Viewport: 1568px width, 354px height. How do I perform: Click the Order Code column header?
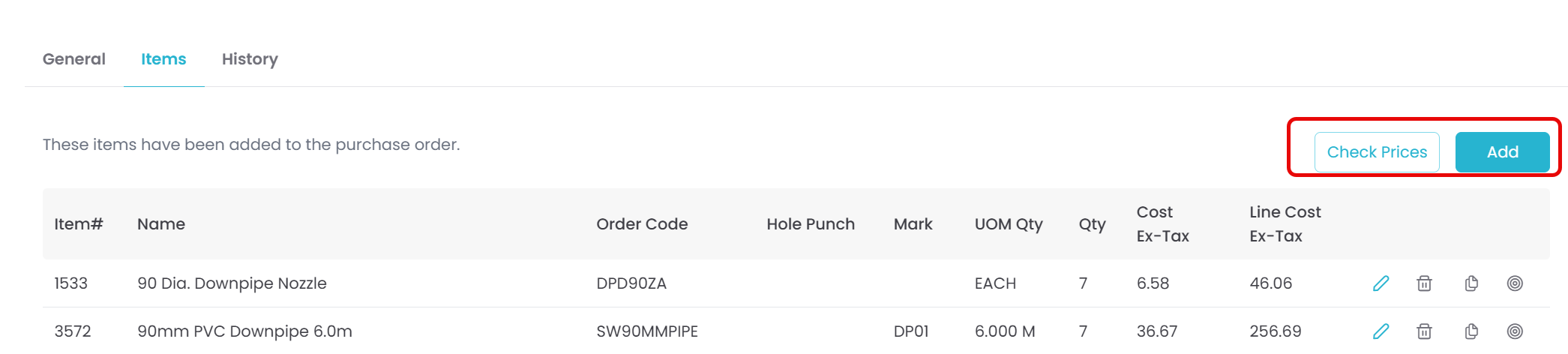[x=642, y=224]
